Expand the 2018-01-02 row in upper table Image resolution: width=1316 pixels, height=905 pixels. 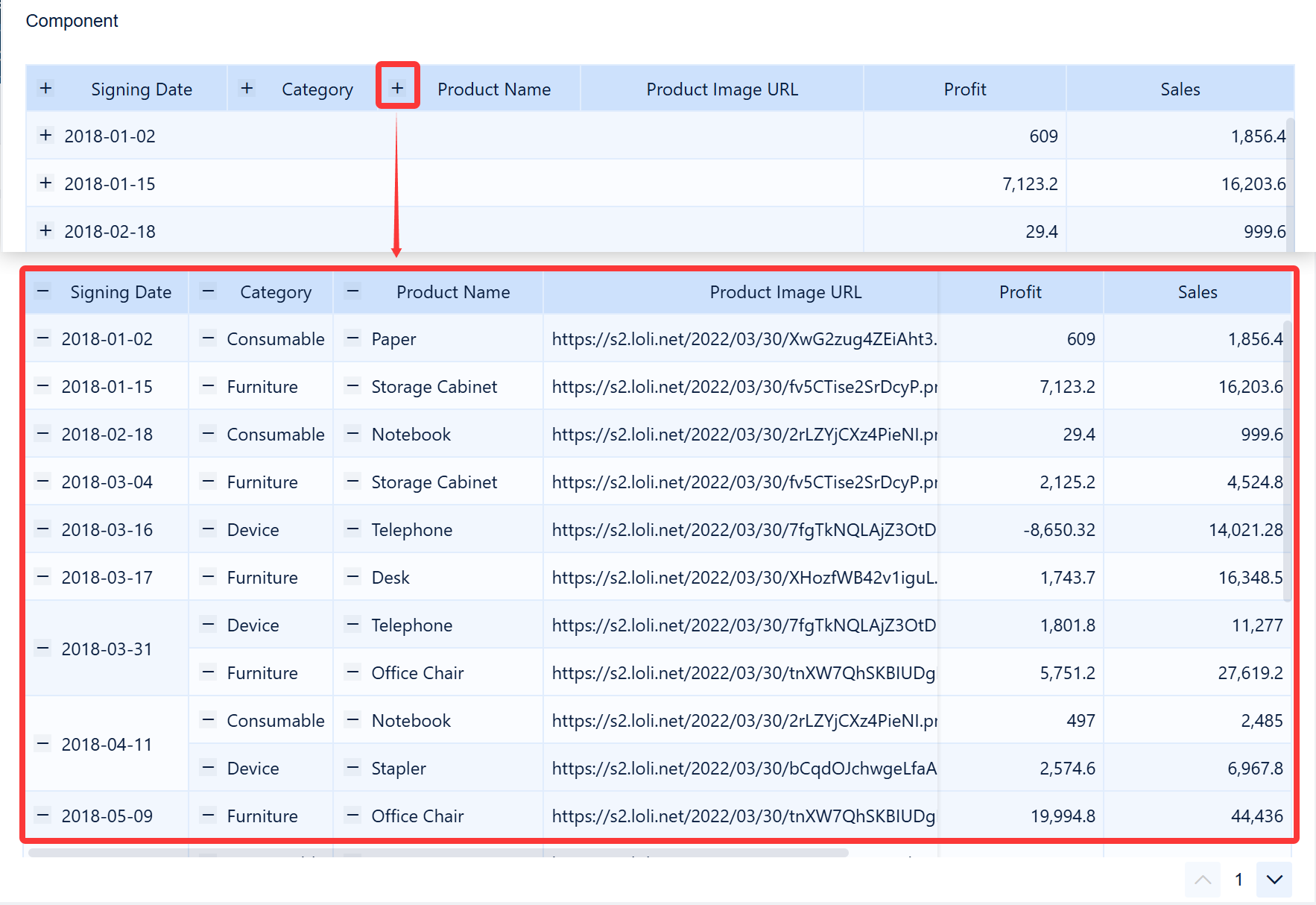[45, 136]
